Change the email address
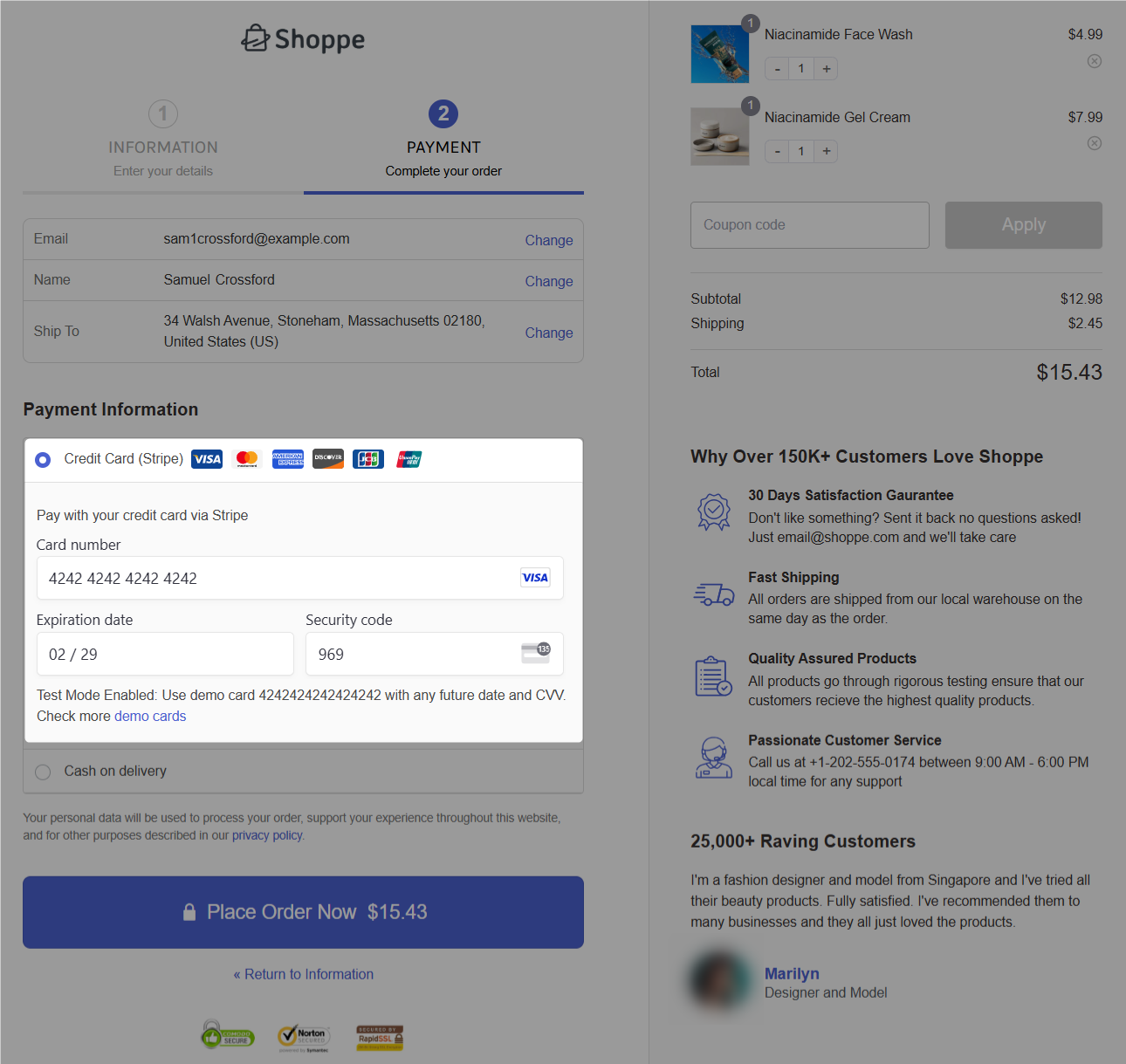 coord(548,240)
